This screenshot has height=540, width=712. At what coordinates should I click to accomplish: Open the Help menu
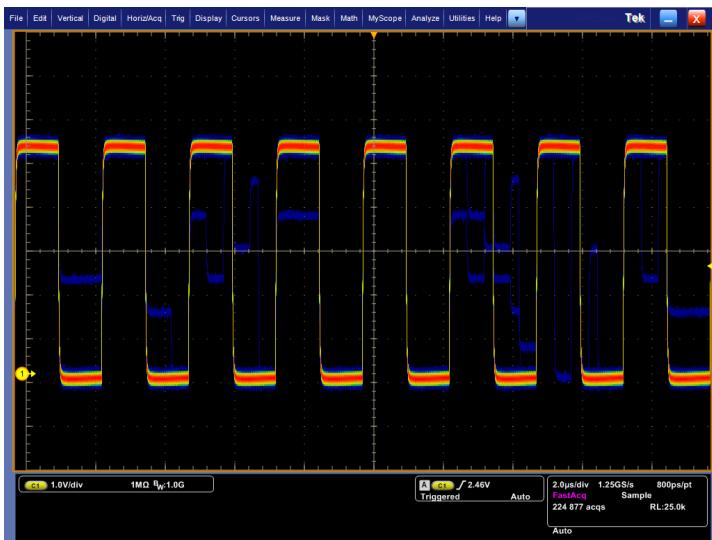point(493,18)
